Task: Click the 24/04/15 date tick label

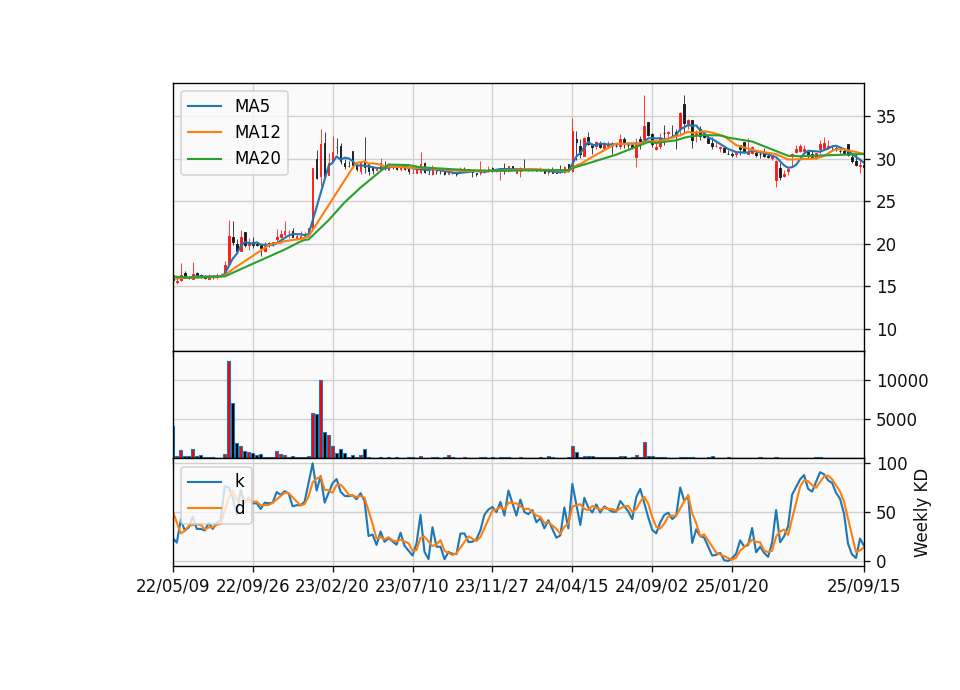Action: click(572, 586)
